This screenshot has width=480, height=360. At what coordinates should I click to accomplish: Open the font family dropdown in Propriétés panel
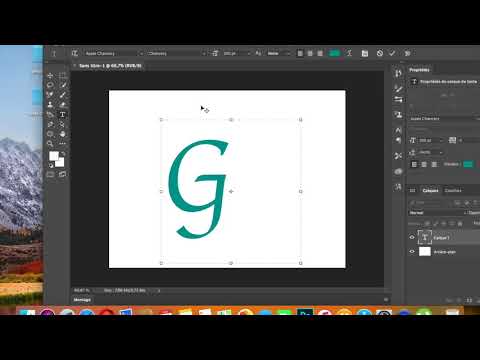click(444, 119)
